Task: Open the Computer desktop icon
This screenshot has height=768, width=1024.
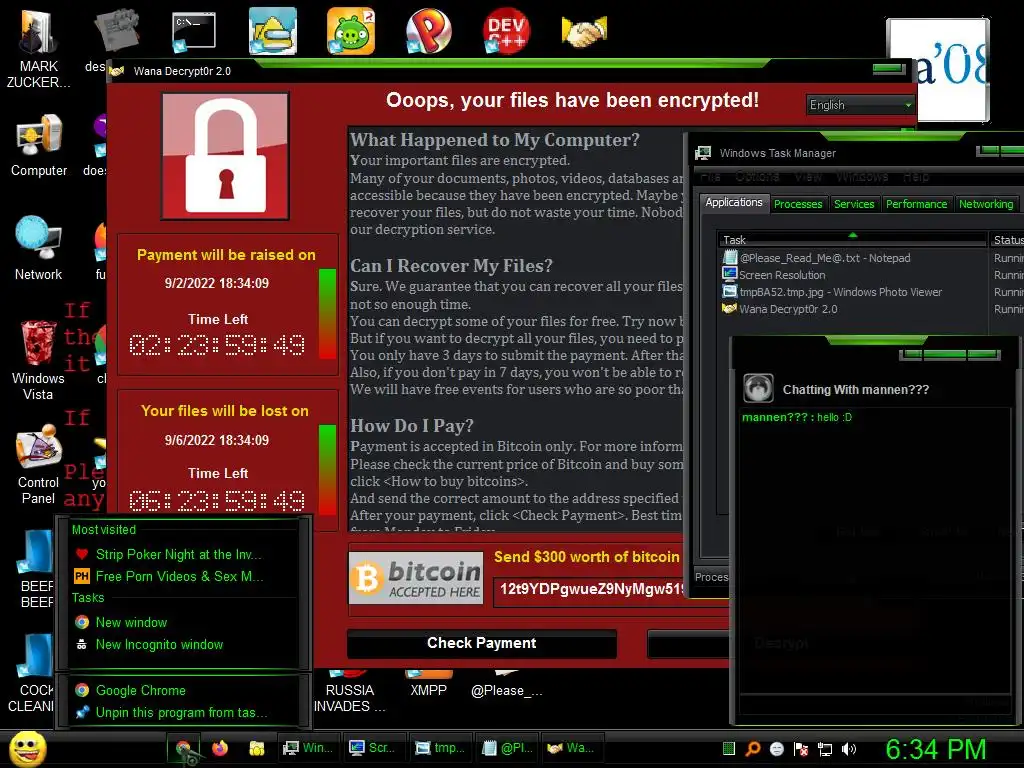Action: [x=38, y=145]
